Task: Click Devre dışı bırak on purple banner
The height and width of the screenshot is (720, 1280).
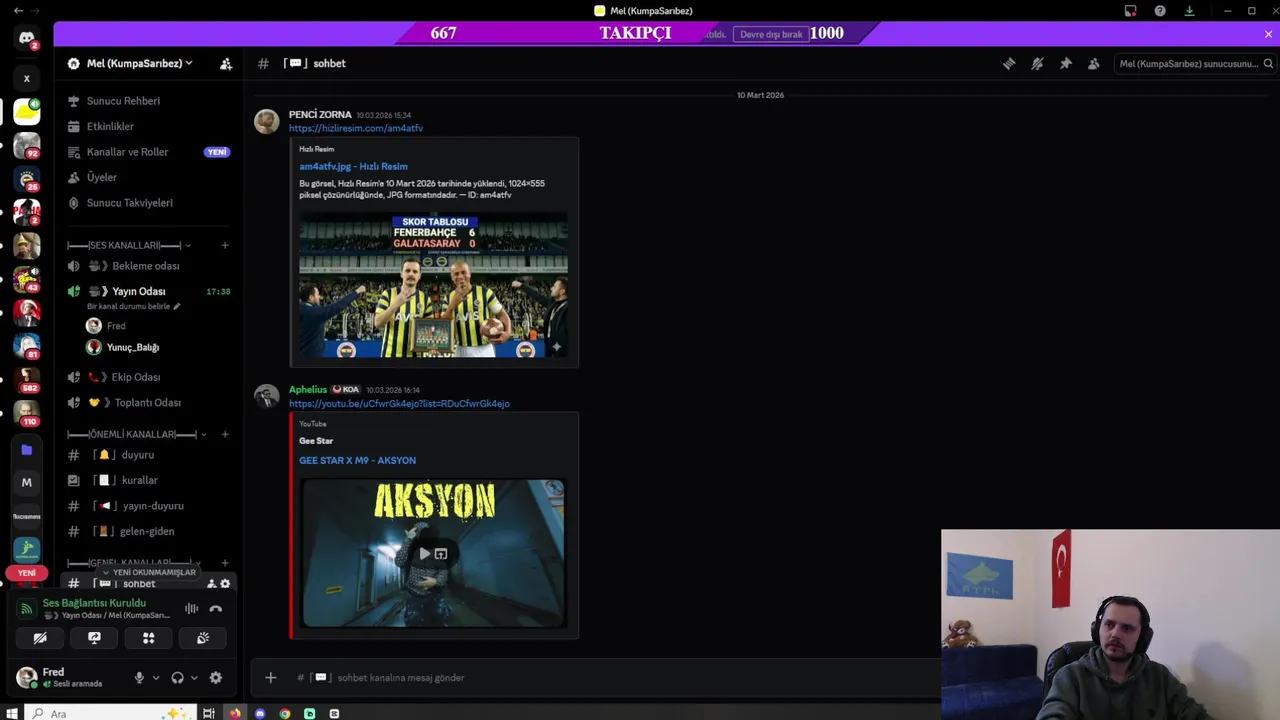Action: tap(771, 34)
